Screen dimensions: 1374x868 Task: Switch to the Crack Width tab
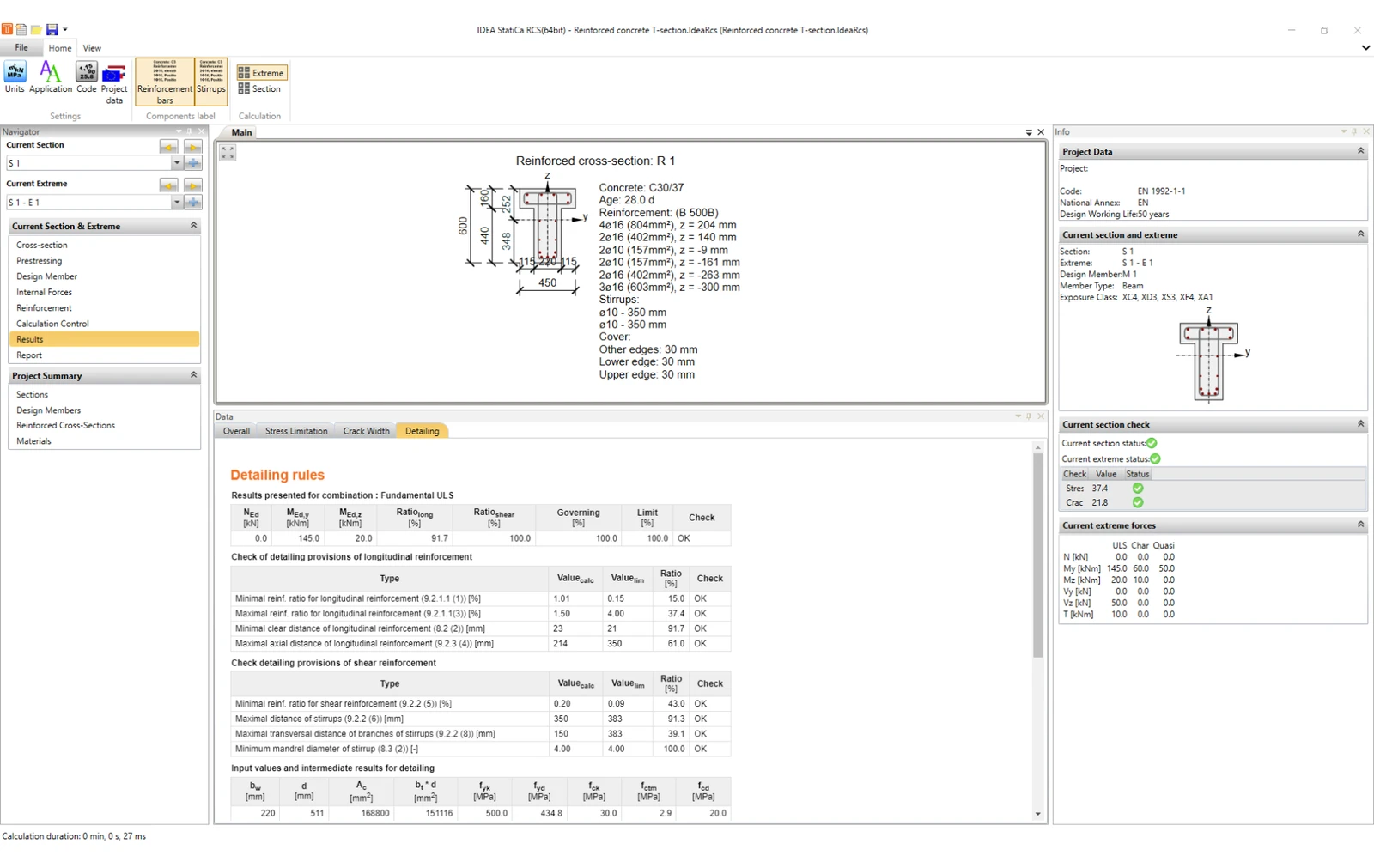366,431
